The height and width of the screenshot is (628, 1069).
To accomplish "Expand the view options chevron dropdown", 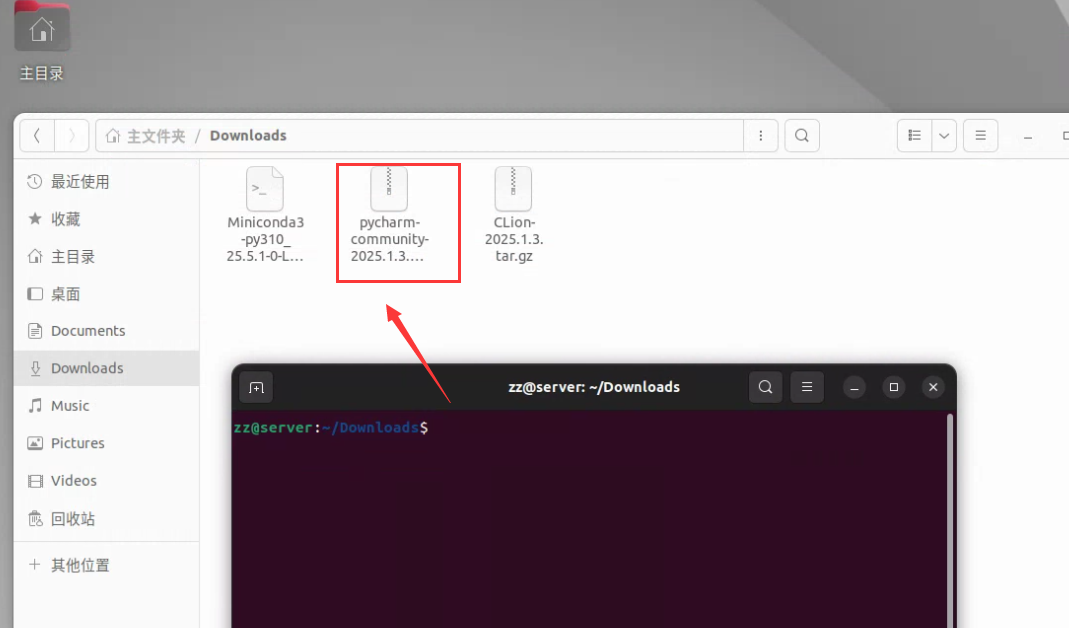I will pos(941,135).
